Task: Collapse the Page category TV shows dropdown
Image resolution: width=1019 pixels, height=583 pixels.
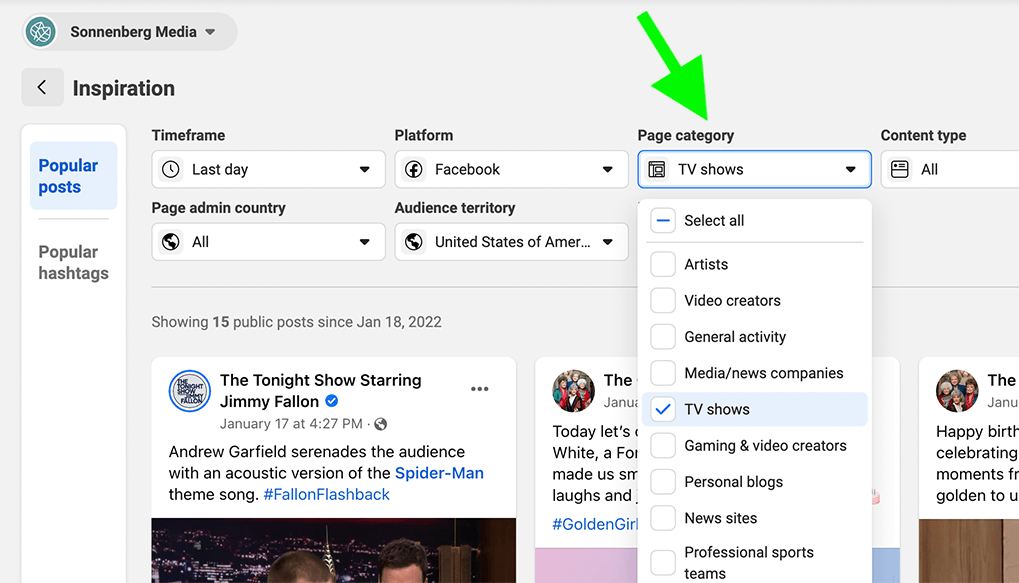Action: tap(755, 170)
